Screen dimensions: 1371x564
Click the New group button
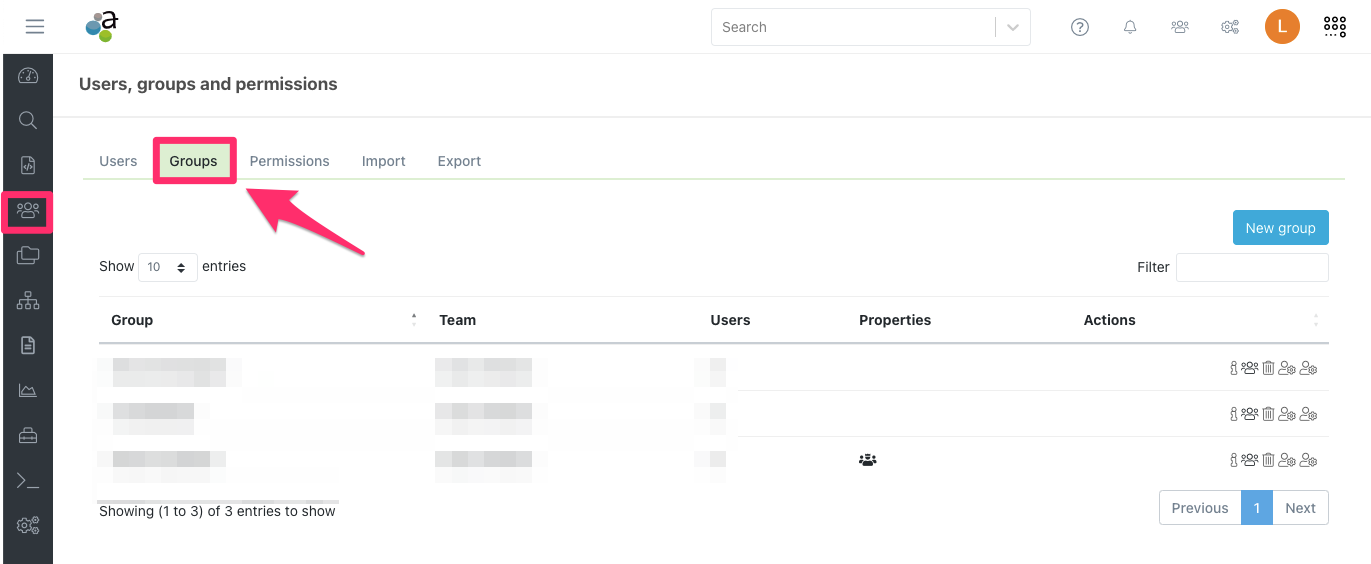[x=1280, y=228]
